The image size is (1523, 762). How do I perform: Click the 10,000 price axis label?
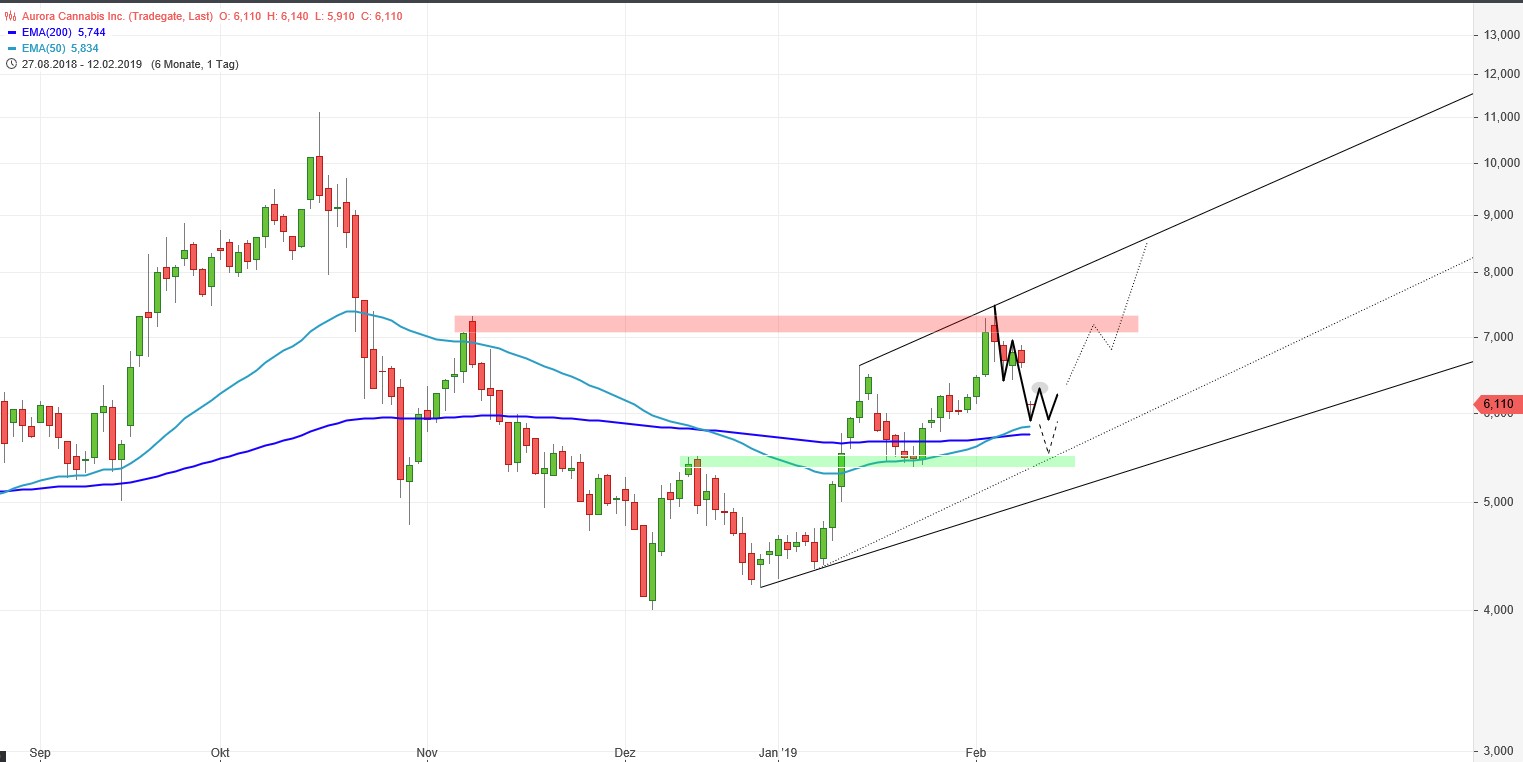pos(1501,163)
